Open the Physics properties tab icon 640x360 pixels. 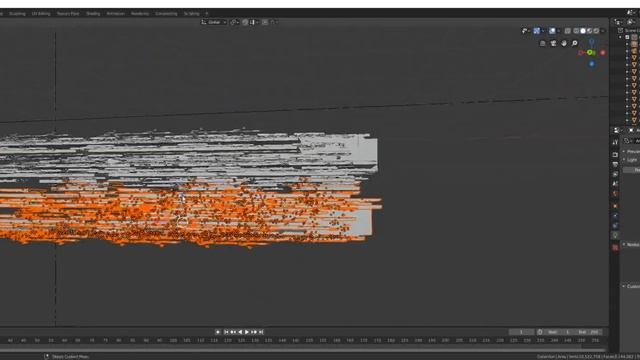tap(616, 226)
